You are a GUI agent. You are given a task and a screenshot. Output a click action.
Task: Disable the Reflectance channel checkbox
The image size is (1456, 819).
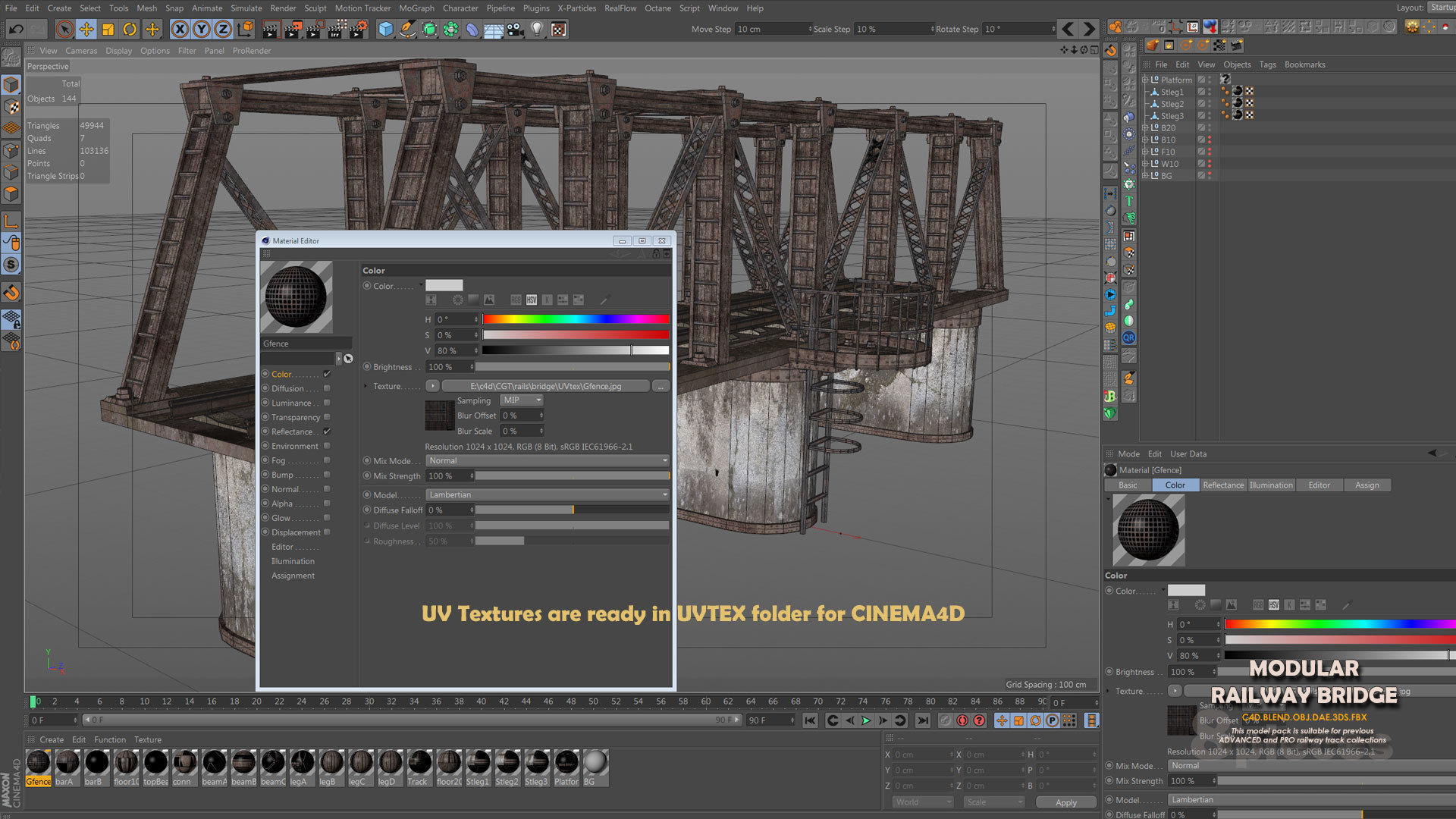tap(327, 431)
